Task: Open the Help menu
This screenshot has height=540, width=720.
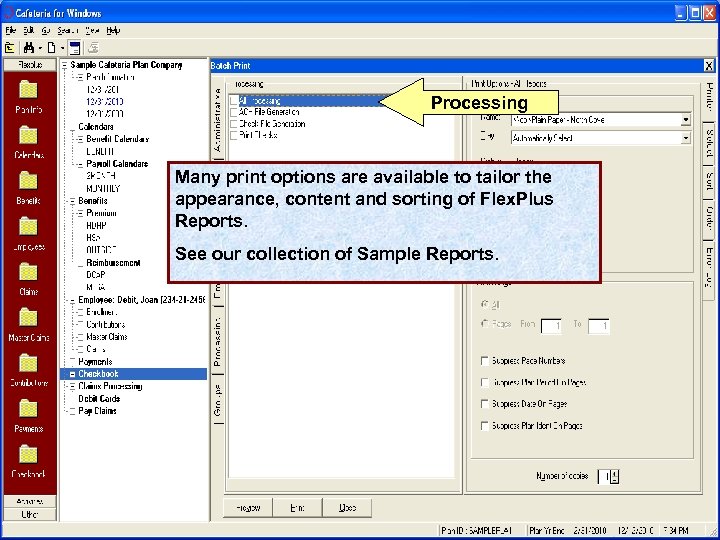Action: click(x=113, y=30)
